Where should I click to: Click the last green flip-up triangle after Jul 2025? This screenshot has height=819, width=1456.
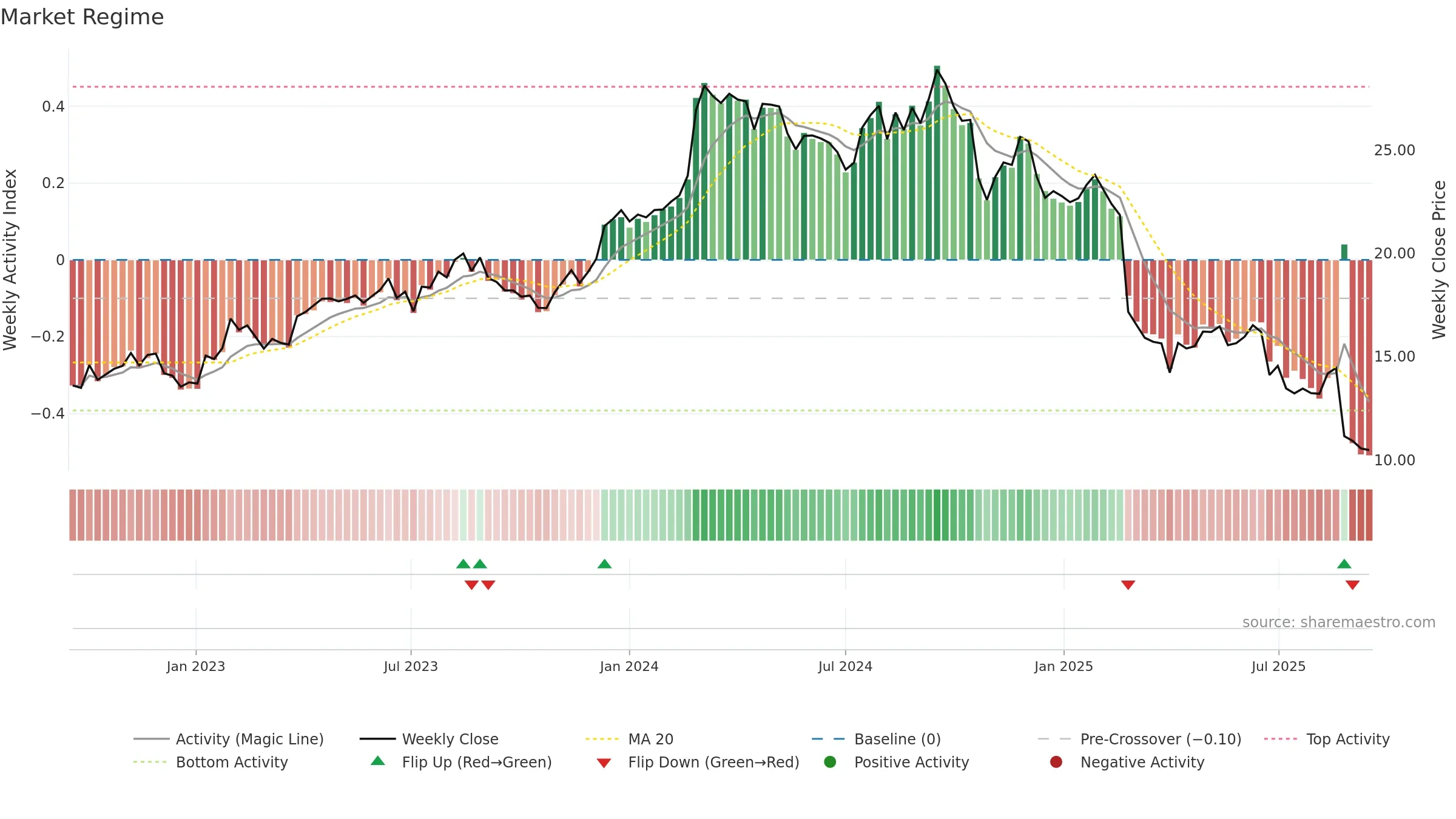tap(1344, 564)
